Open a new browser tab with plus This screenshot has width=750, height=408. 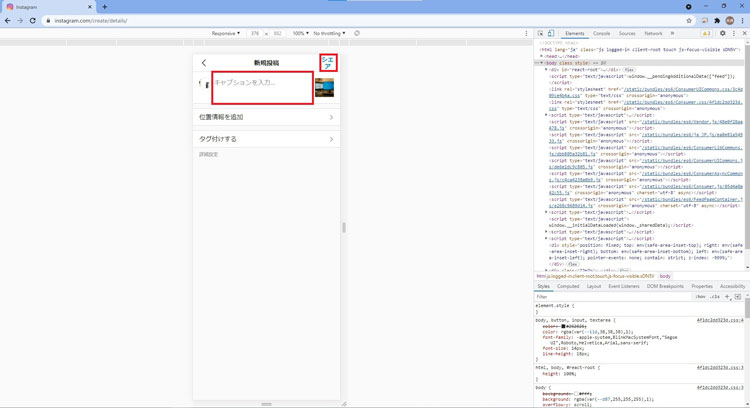(x=104, y=7)
